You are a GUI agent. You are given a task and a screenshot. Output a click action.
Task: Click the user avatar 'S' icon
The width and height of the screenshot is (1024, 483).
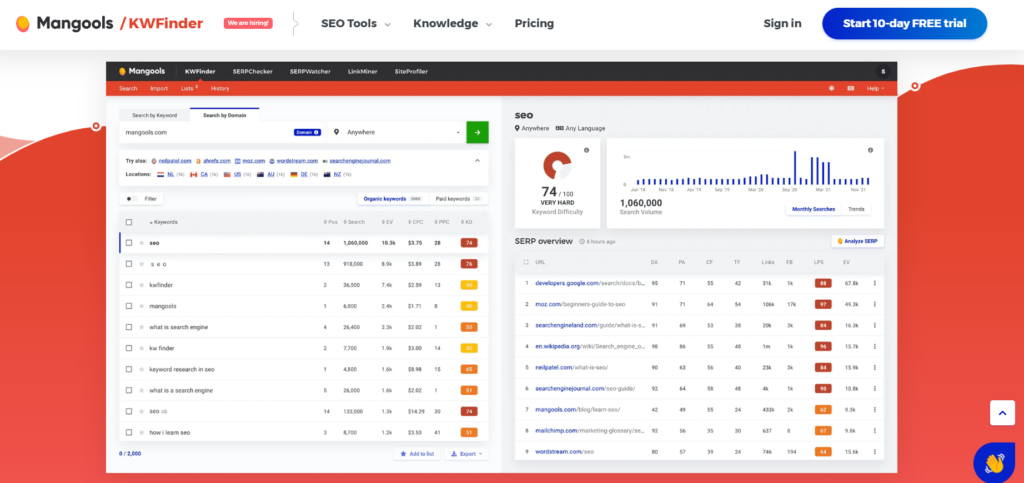(884, 71)
